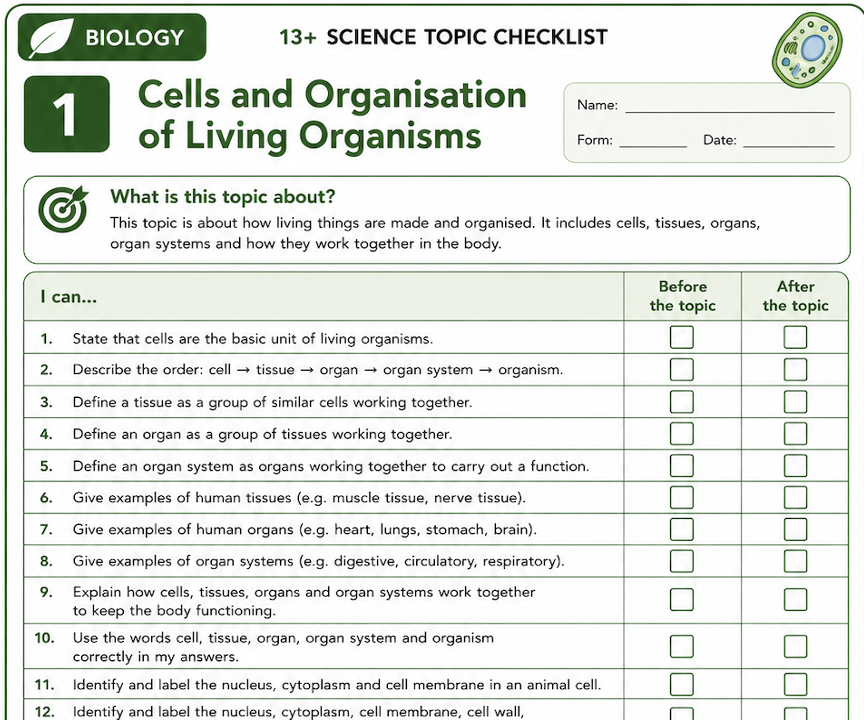Tick the Before box for statement 1
This screenshot has height=720, width=864.
click(x=682, y=337)
